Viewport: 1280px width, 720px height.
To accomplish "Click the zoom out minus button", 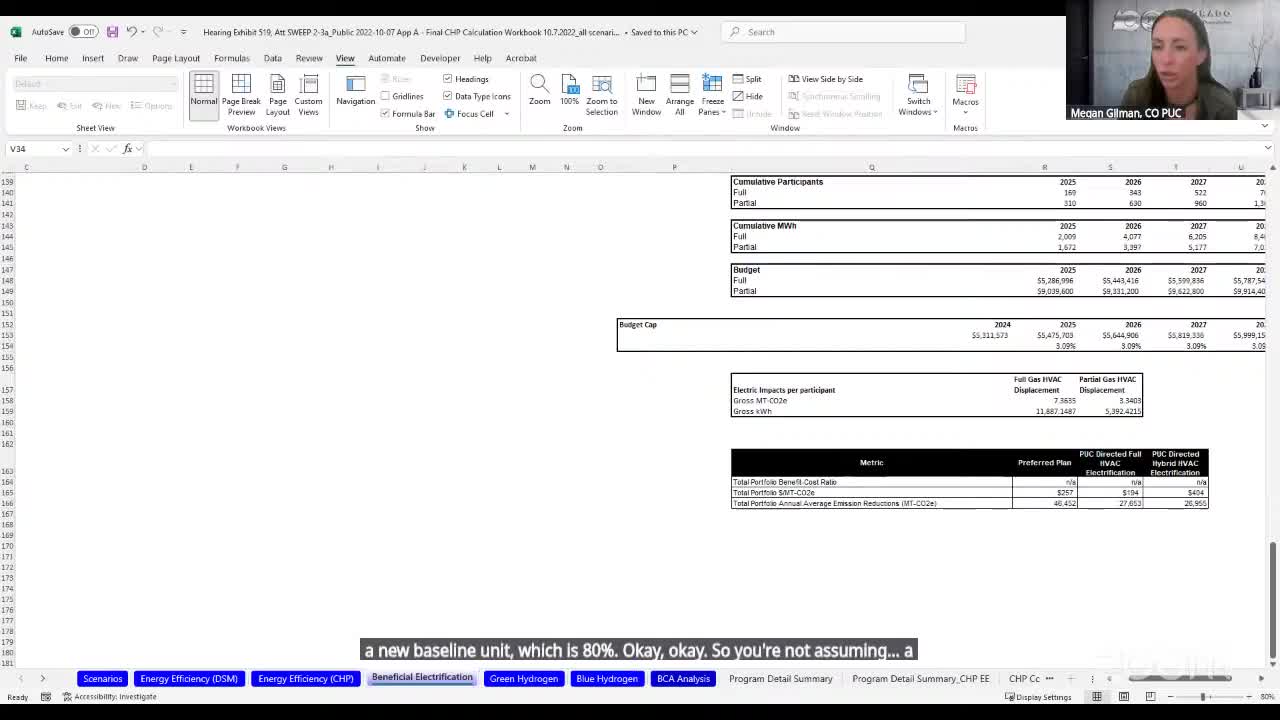I will pyautogui.click(x=1171, y=697).
